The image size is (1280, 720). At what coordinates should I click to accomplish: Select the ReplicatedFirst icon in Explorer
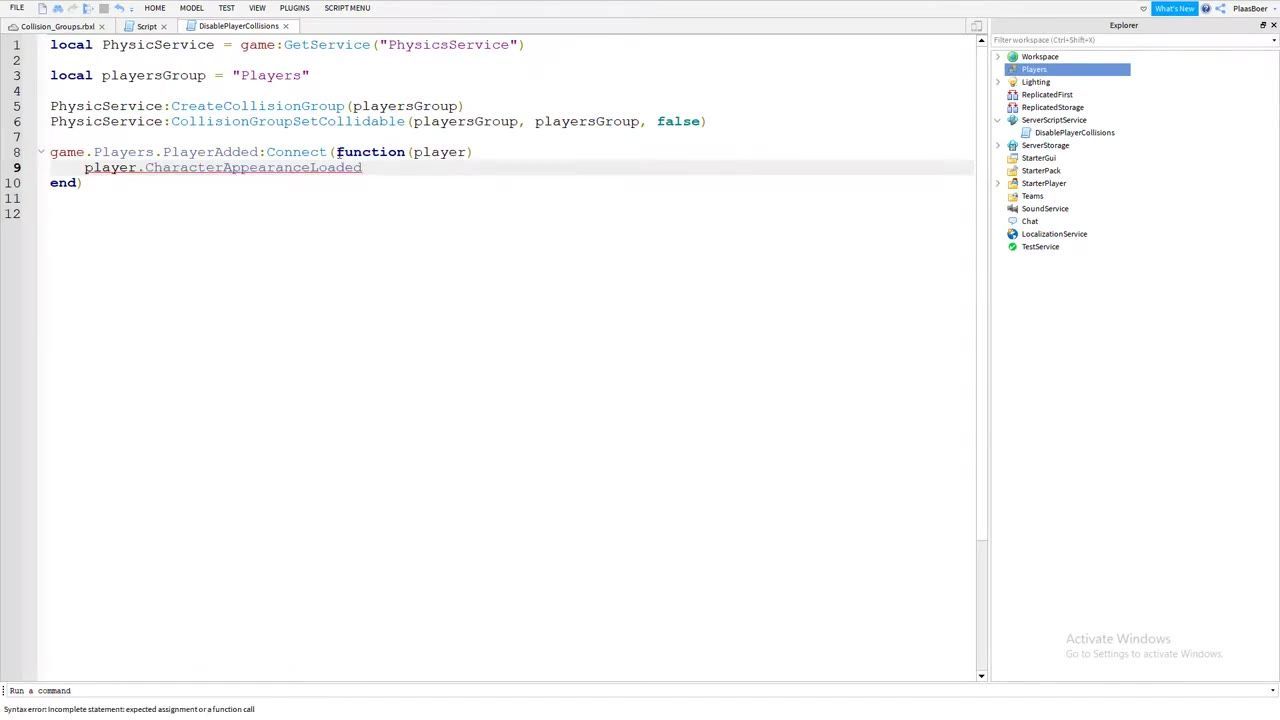[1013, 95]
